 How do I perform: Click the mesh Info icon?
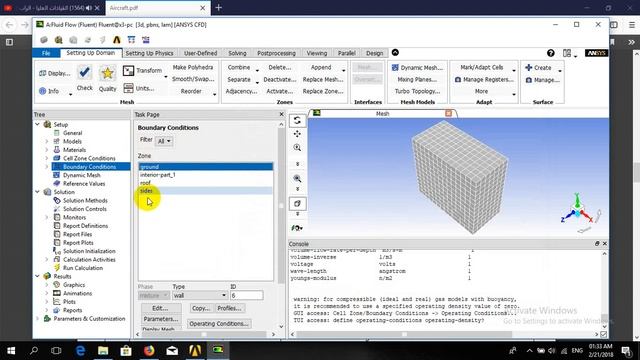click(x=42, y=91)
